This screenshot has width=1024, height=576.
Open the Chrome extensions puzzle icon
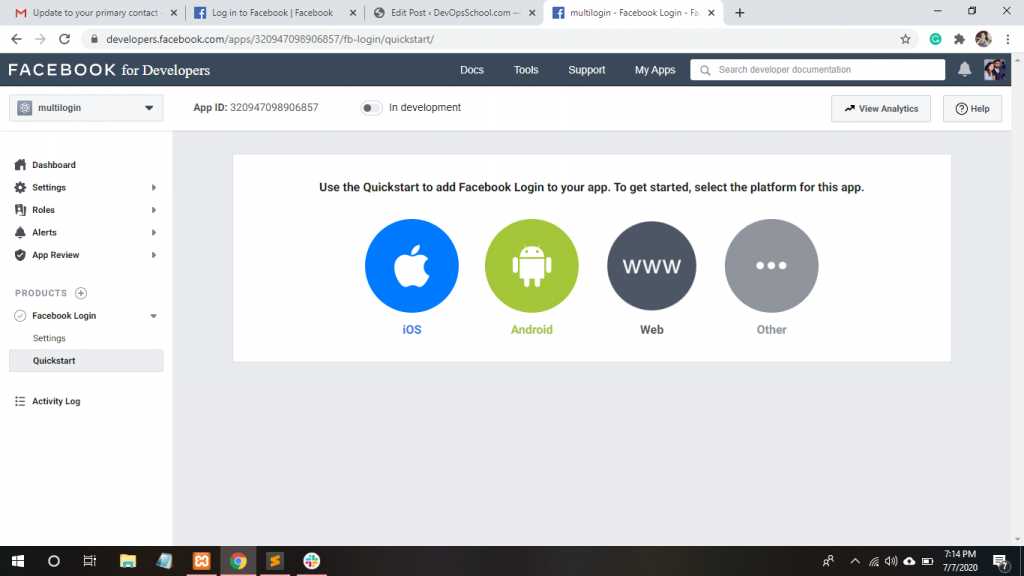959,39
